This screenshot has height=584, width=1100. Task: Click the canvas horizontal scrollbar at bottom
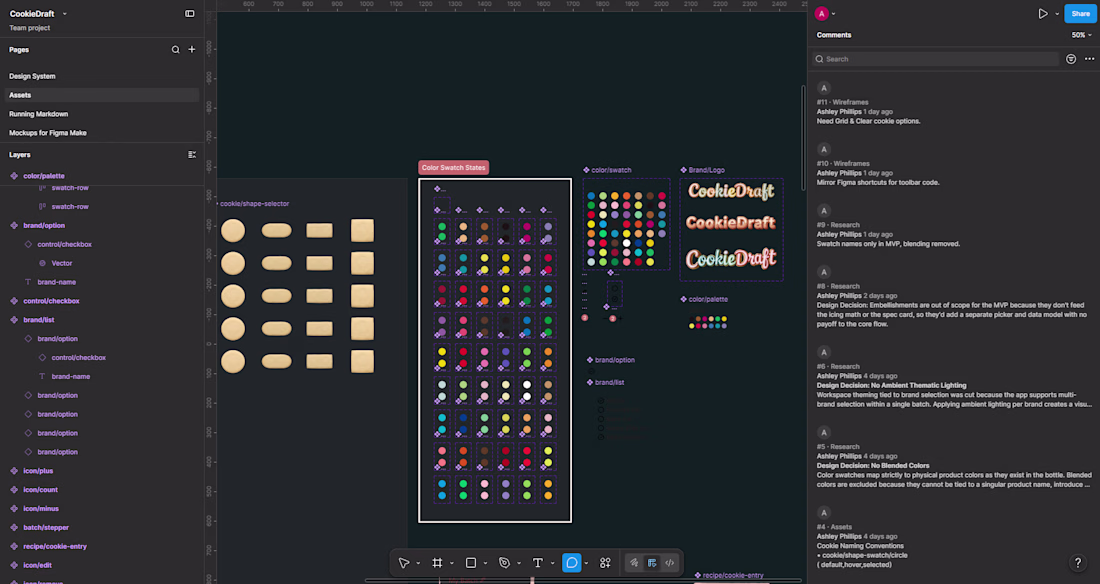582,580
